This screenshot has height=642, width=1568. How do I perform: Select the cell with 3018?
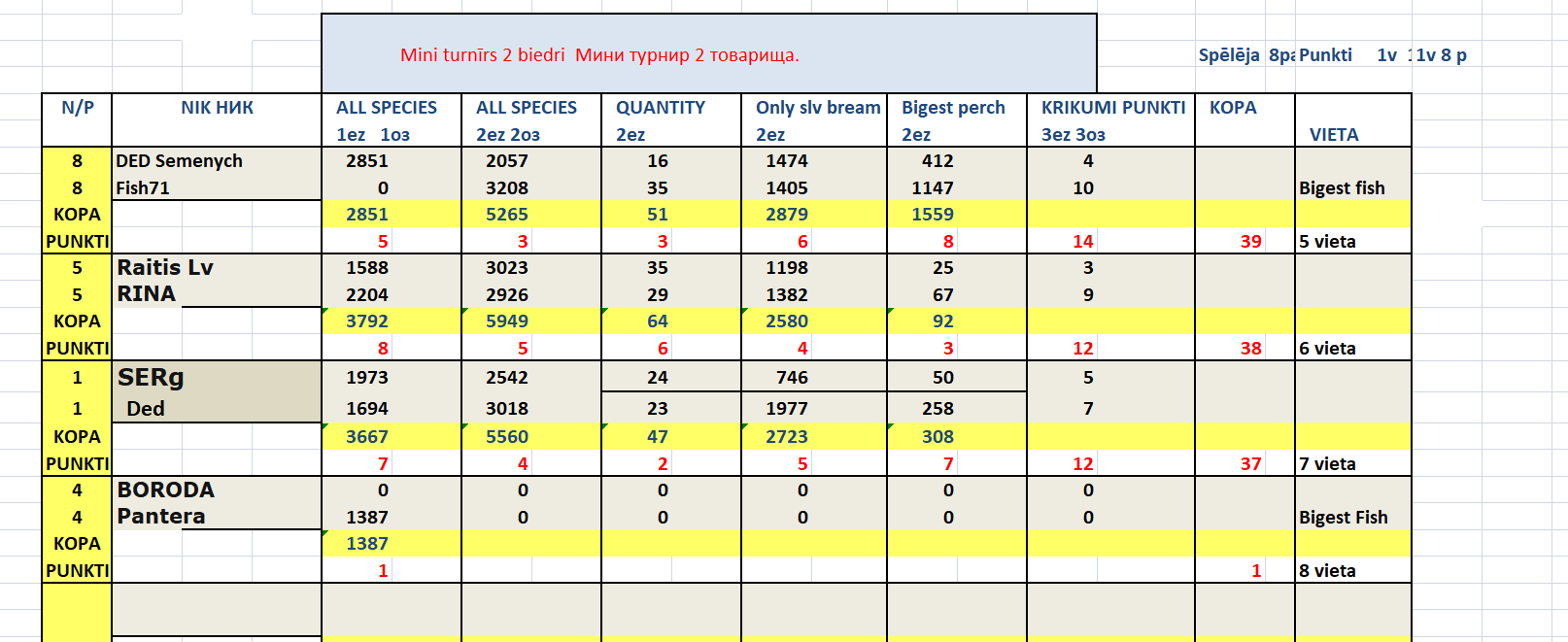507,409
